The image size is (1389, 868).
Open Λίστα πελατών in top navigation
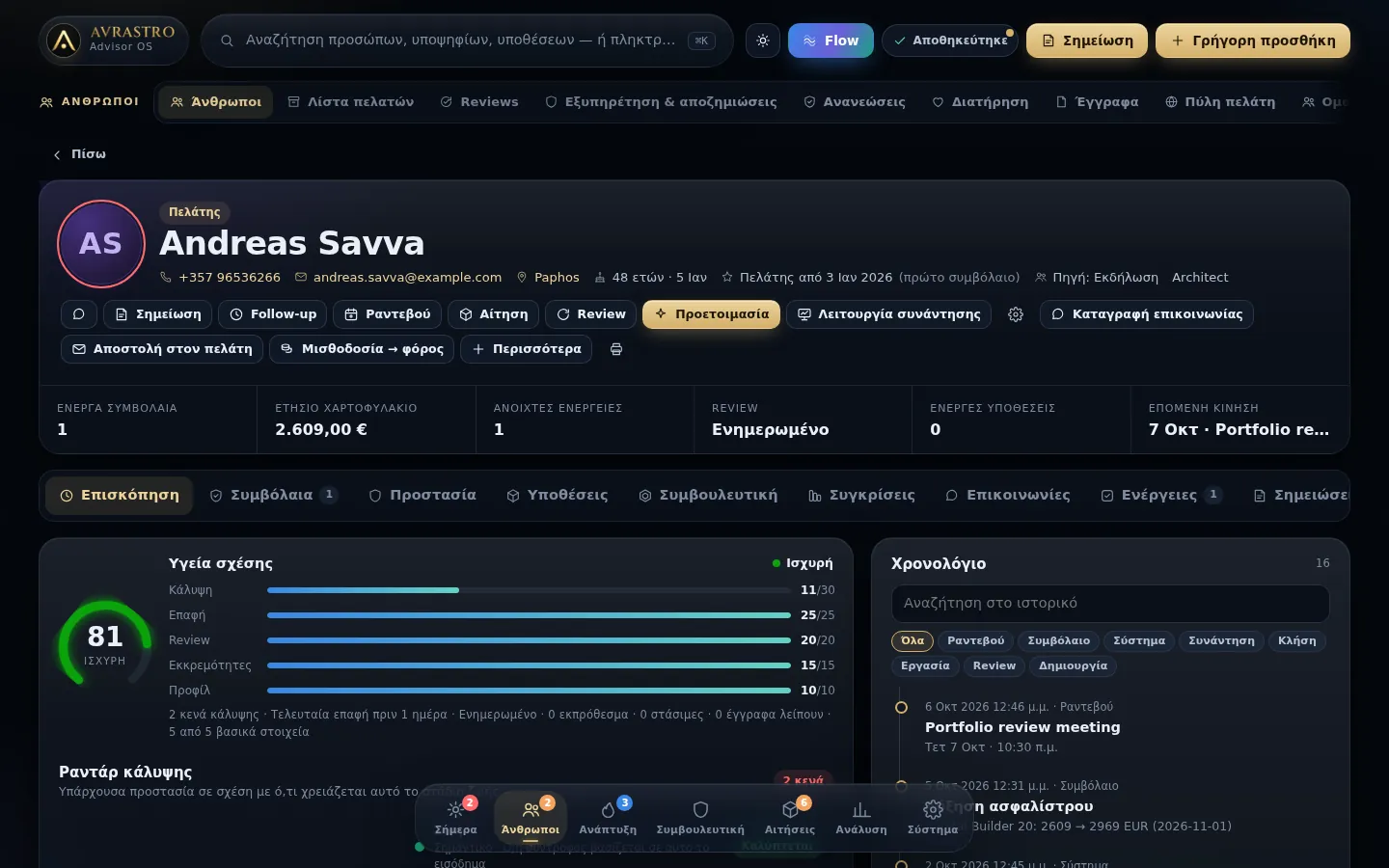(351, 102)
